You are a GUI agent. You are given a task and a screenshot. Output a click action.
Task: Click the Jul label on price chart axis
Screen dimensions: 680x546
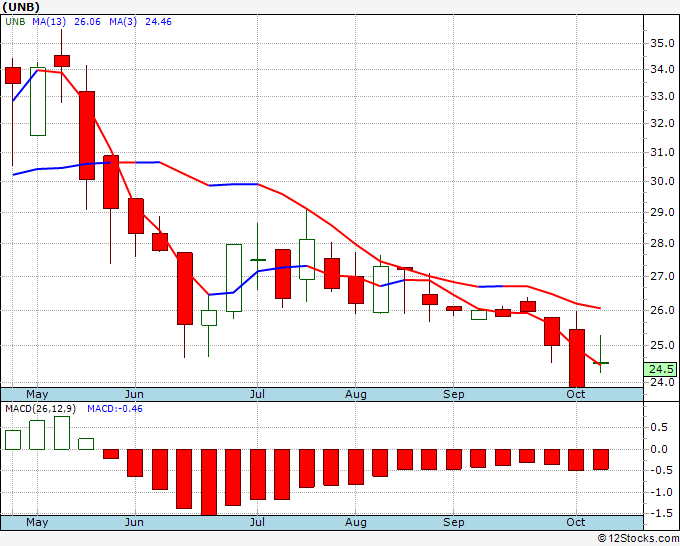[257, 394]
